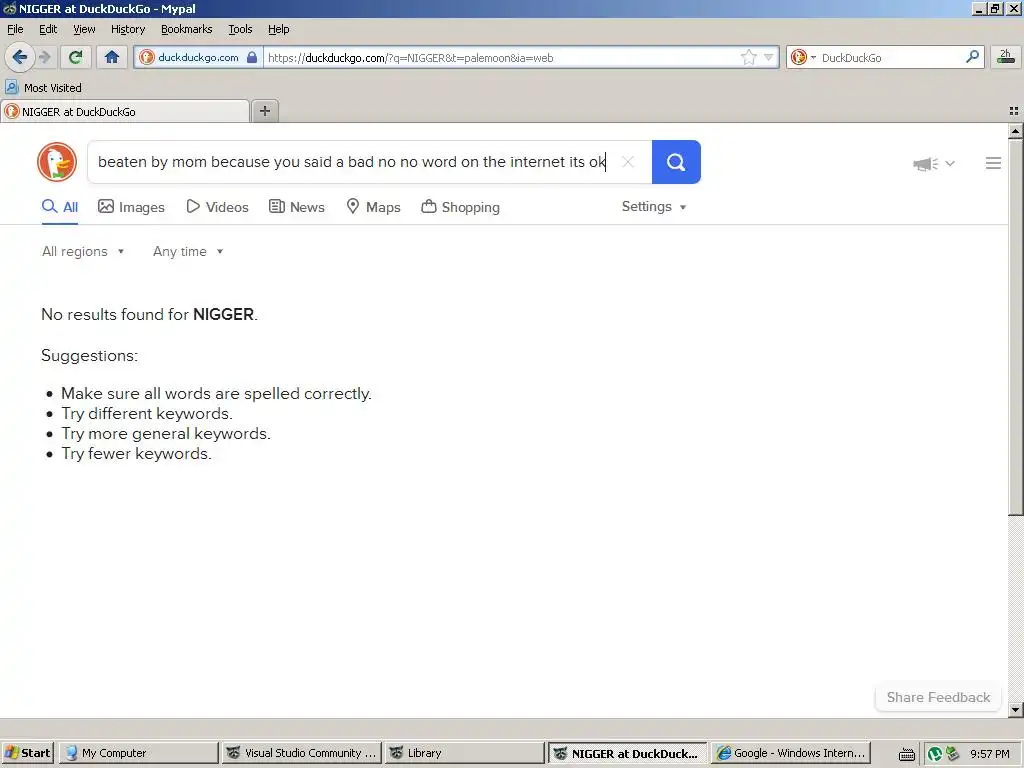Image resolution: width=1024 pixels, height=768 pixels.
Task: Click the on-screen keyboard tray icon
Action: pyautogui.click(x=906, y=754)
